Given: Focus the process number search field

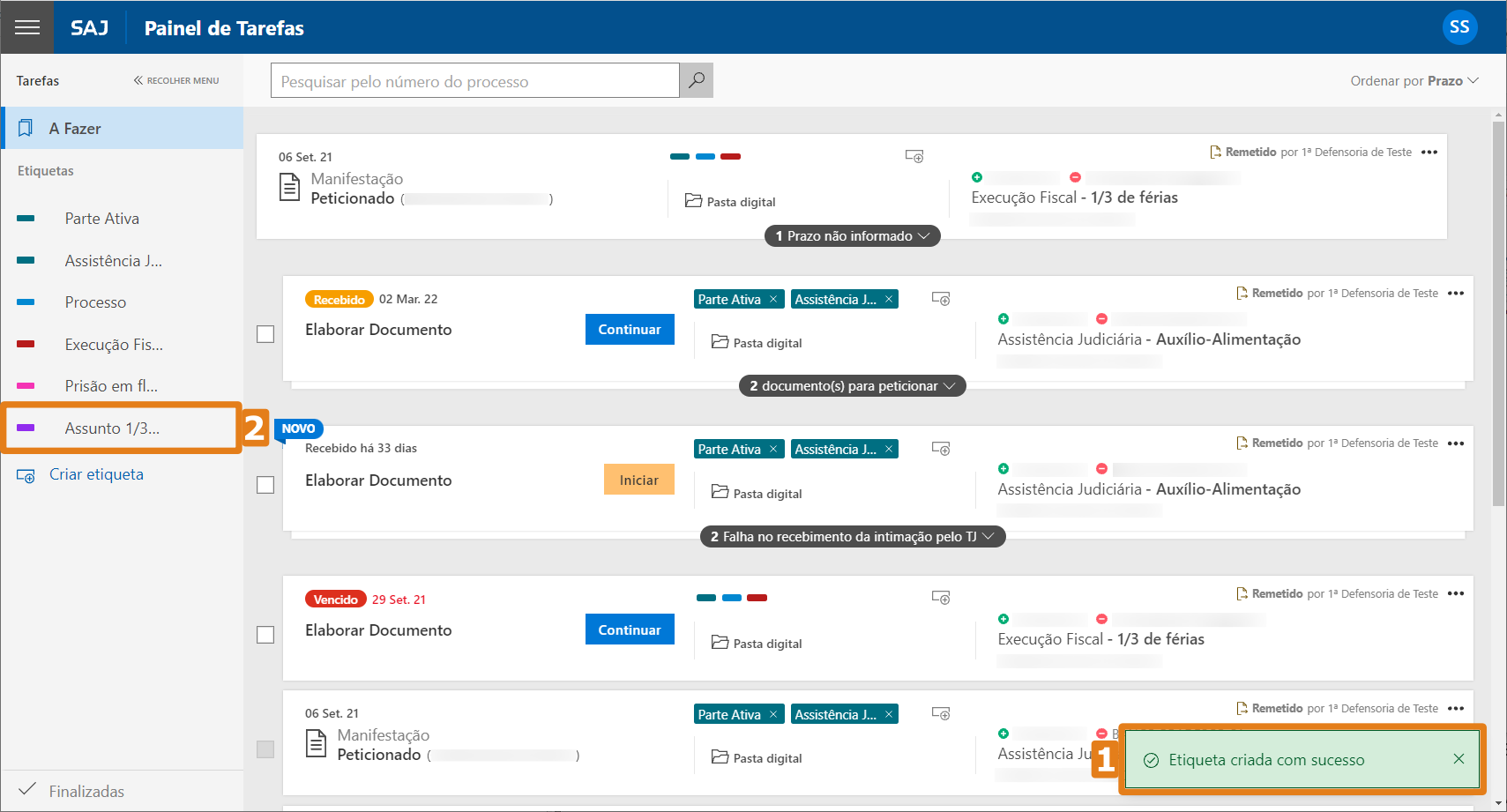Looking at the screenshot, I should [x=475, y=81].
